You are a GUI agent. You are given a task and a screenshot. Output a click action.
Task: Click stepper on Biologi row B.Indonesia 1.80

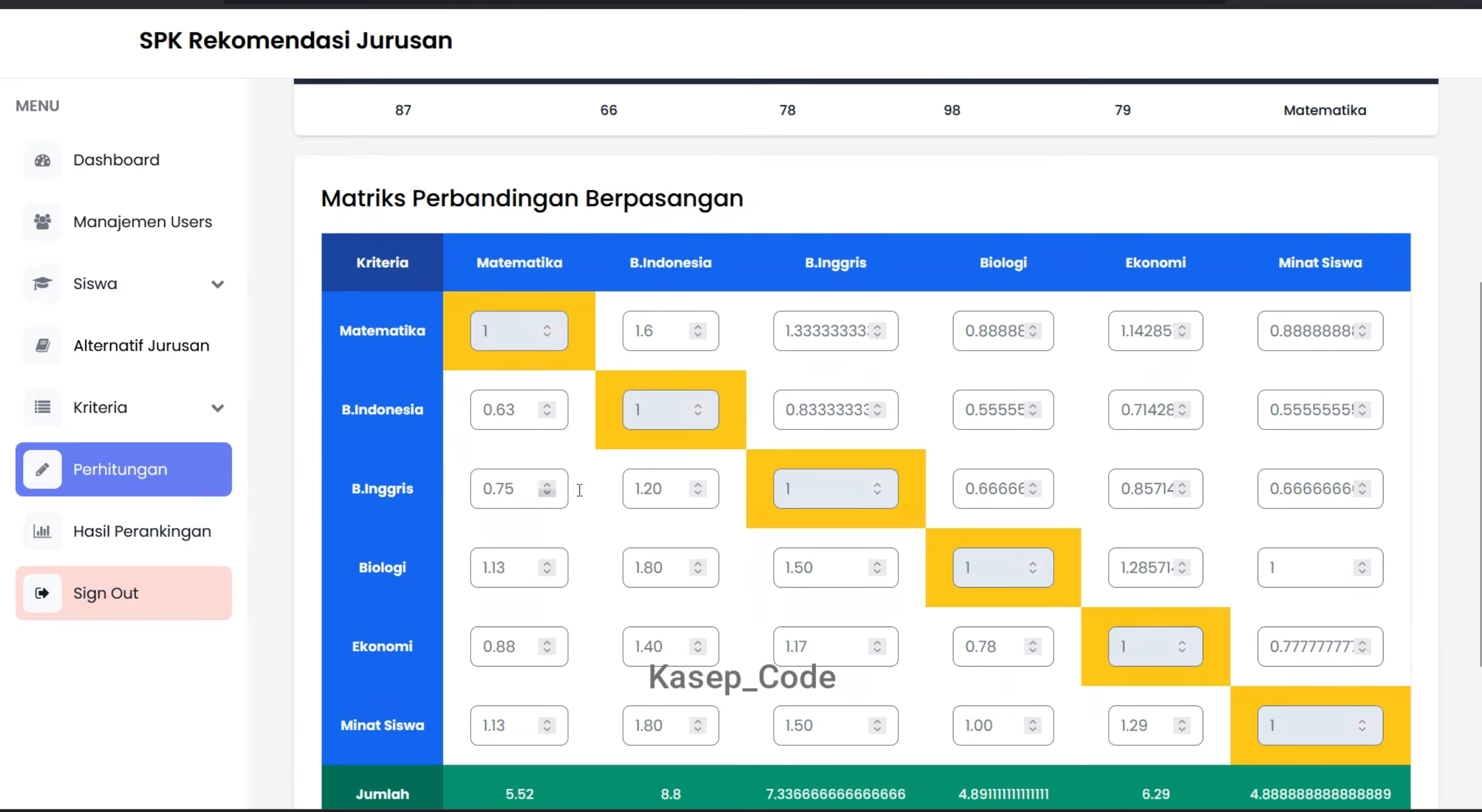coord(698,567)
